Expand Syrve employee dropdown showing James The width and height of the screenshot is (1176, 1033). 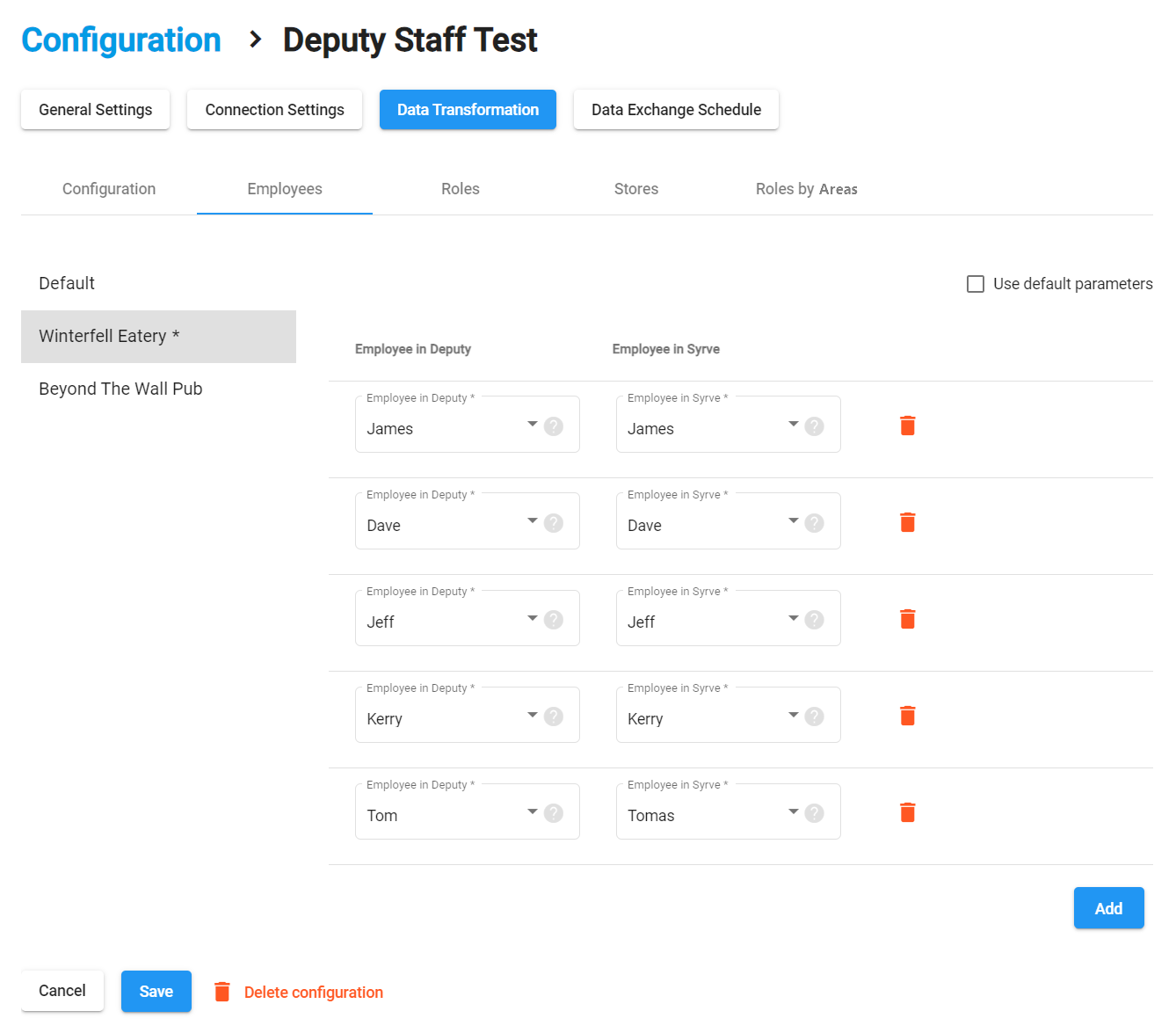pyautogui.click(x=793, y=425)
